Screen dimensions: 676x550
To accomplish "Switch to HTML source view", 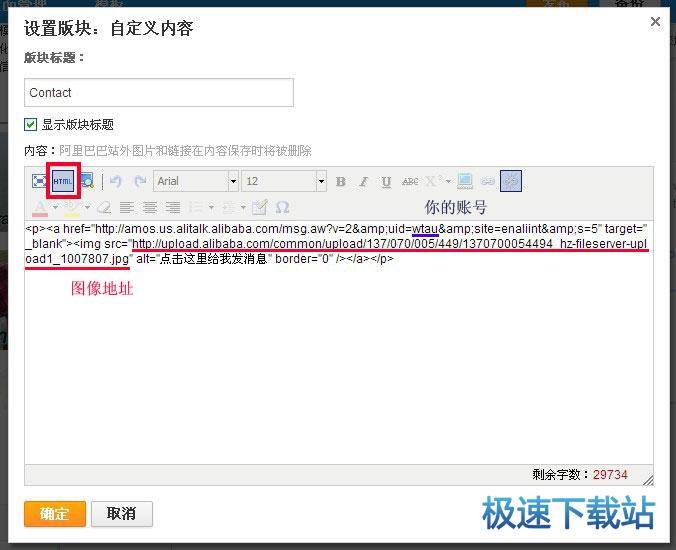I will [63, 181].
